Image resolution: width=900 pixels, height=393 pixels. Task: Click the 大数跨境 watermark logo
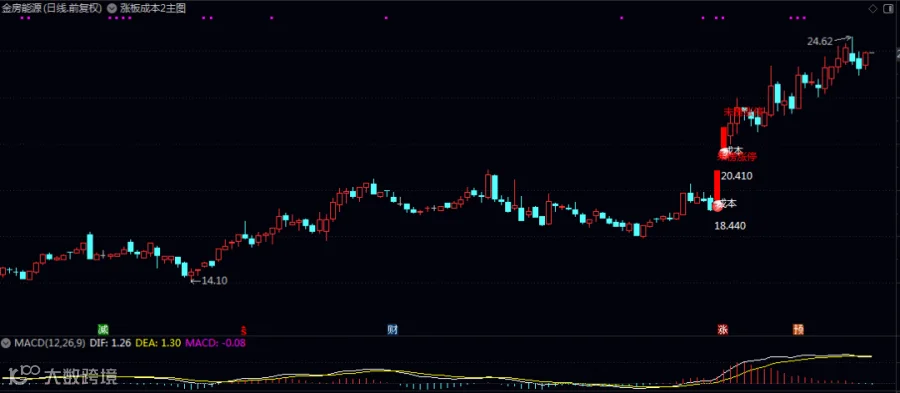60,376
